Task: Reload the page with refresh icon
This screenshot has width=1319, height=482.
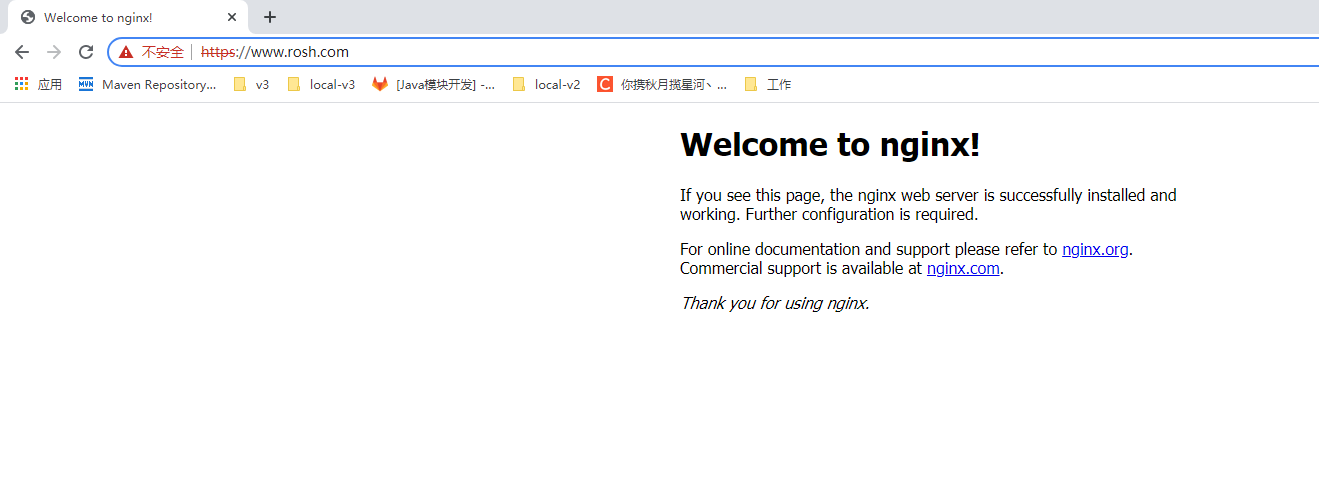Action: [86, 52]
